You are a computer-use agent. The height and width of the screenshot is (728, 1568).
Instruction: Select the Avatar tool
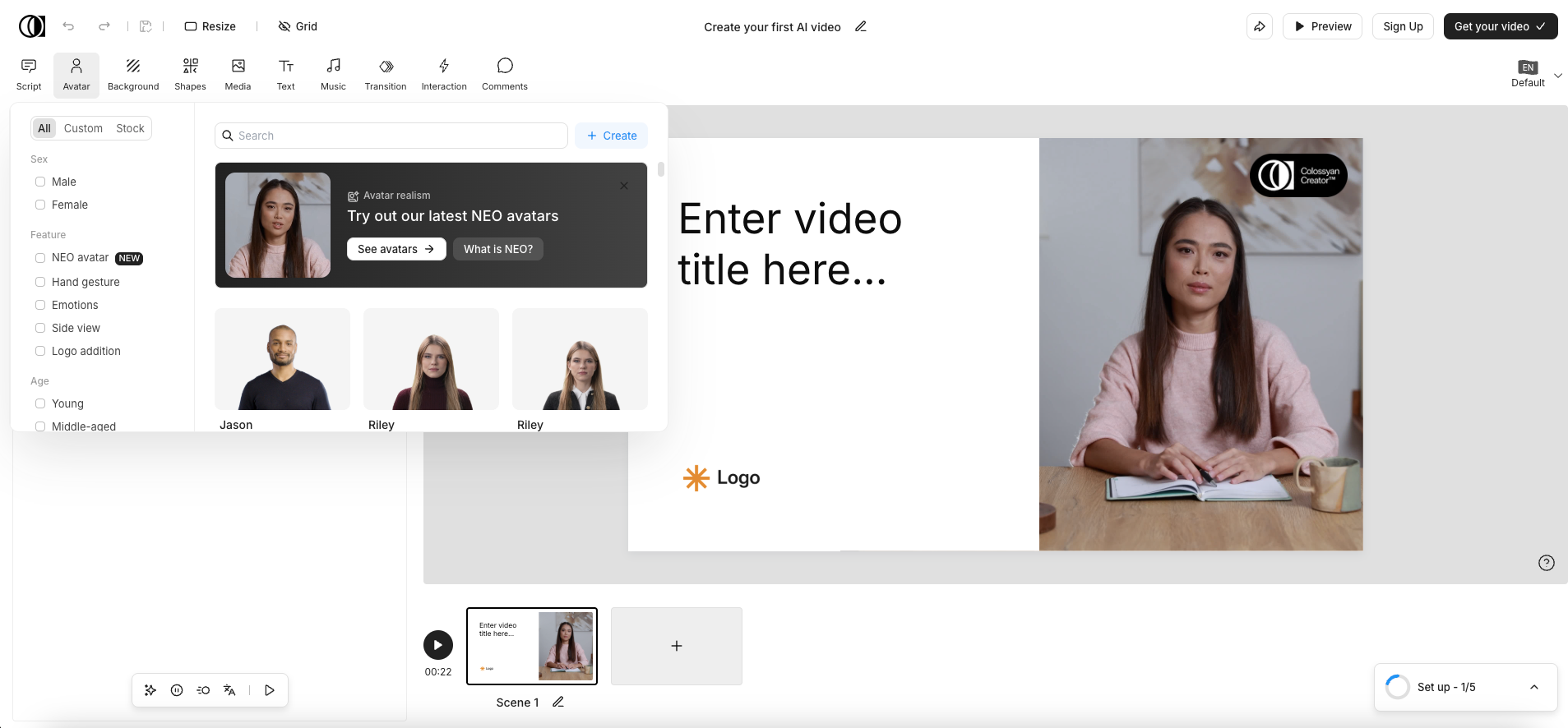76,75
